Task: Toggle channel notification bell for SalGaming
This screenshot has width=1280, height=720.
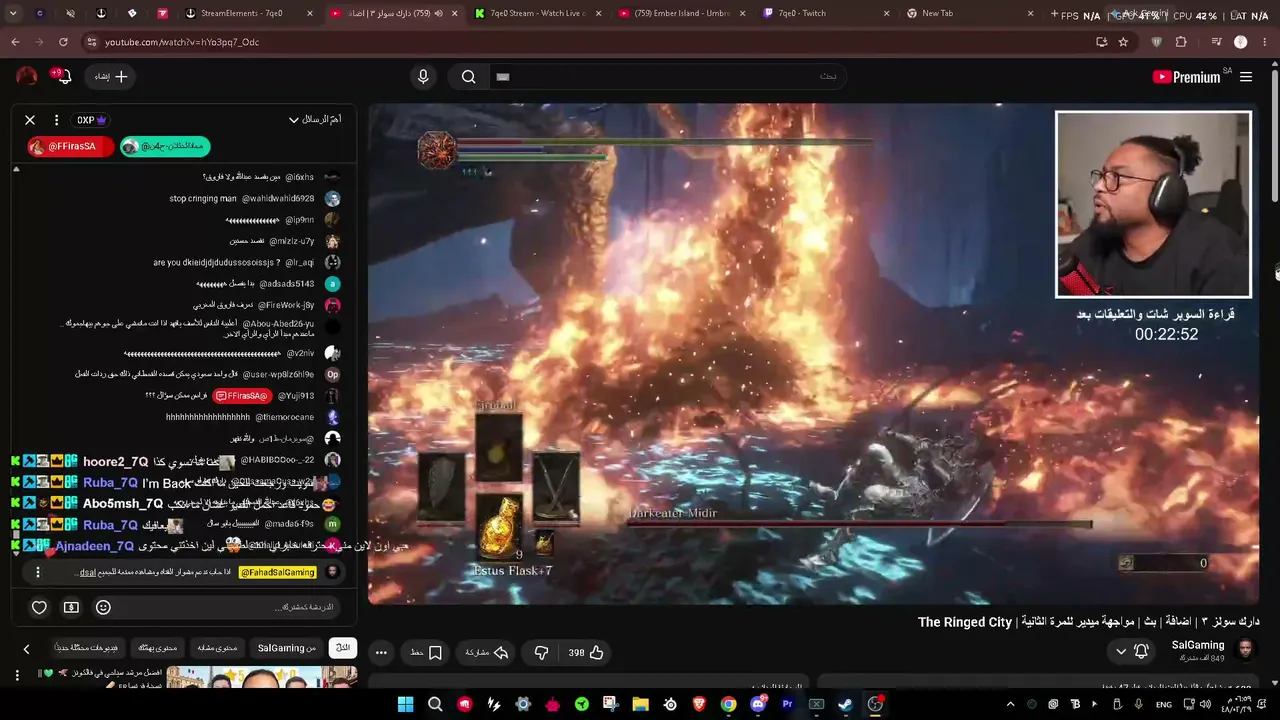Action: coord(1141,652)
